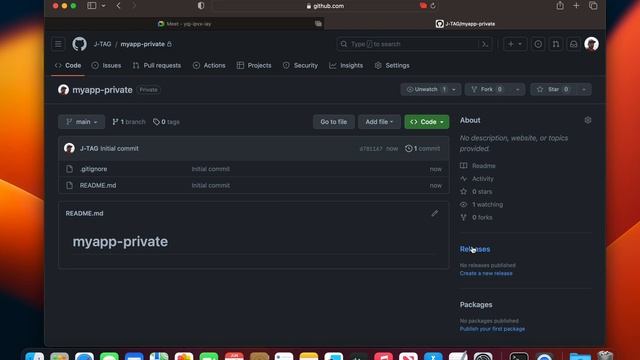Expand the green Code dropdown button

pos(427,122)
